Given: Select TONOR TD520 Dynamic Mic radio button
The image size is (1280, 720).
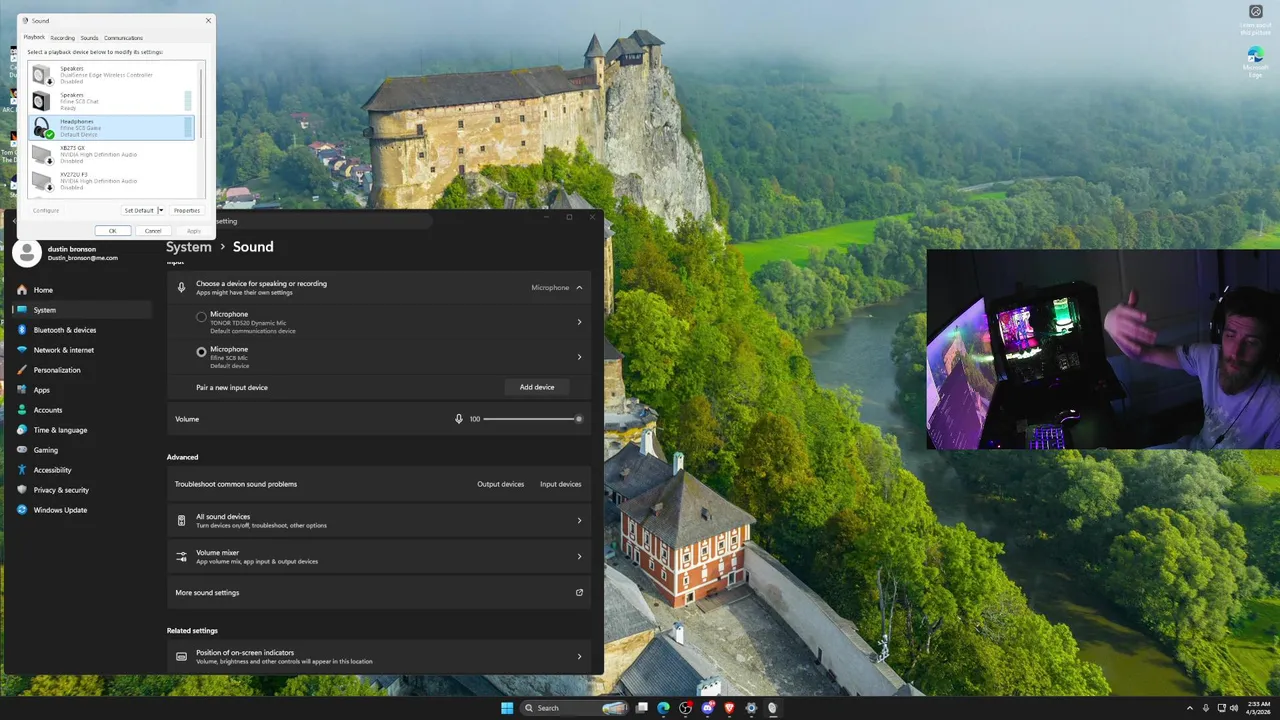Looking at the screenshot, I should [x=201, y=317].
